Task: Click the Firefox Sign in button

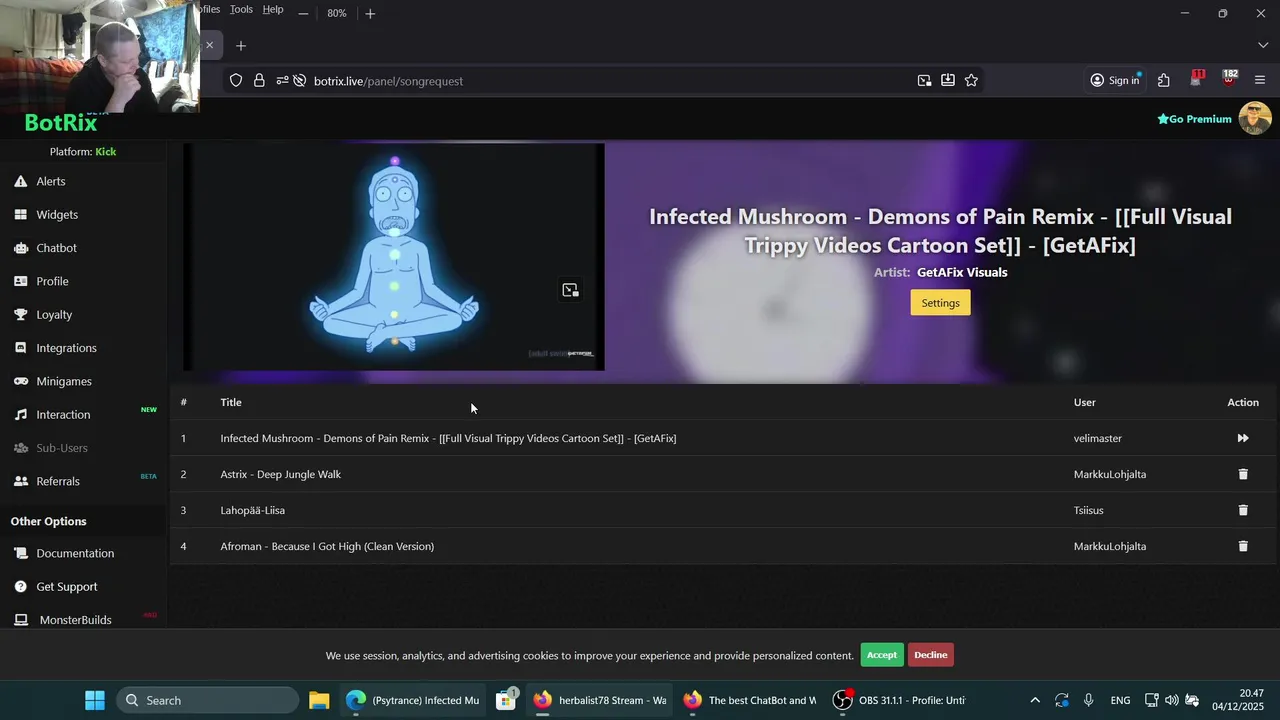Action: pos(1115,81)
